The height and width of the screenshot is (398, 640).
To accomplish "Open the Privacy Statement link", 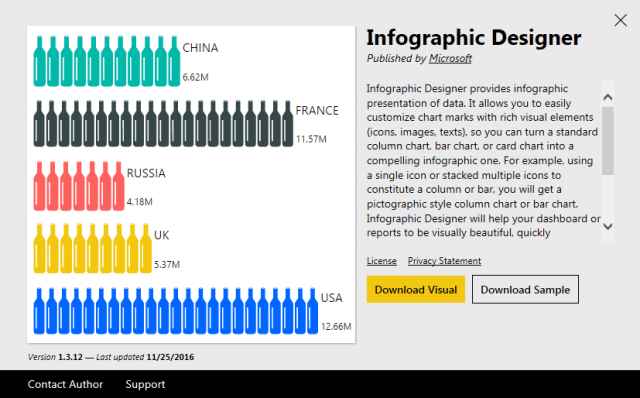I will click(x=444, y=261).
